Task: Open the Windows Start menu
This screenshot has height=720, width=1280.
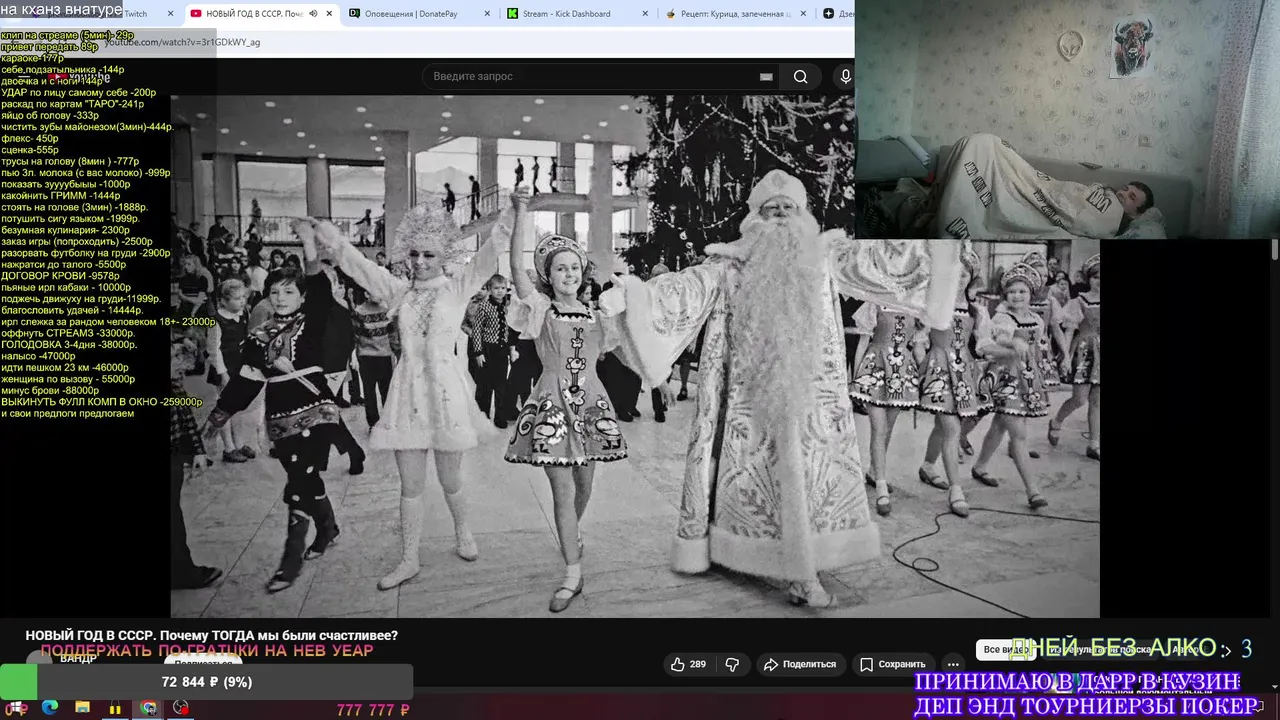Action: 16,708
